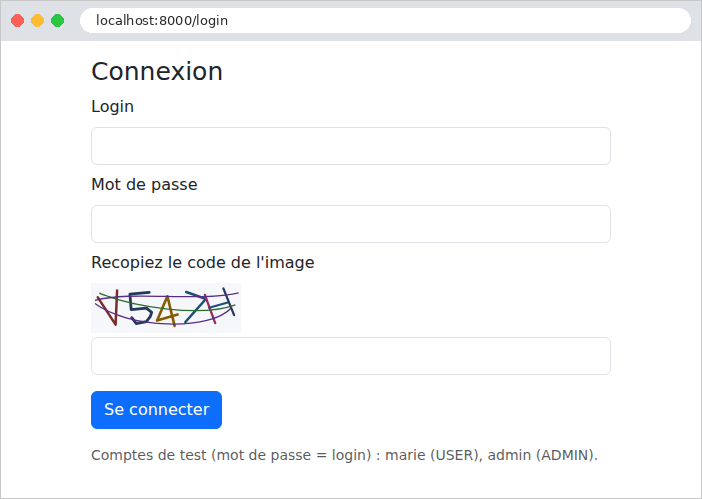Select the word admin in the hint
The image size is (702, 499).
point(509,455)
